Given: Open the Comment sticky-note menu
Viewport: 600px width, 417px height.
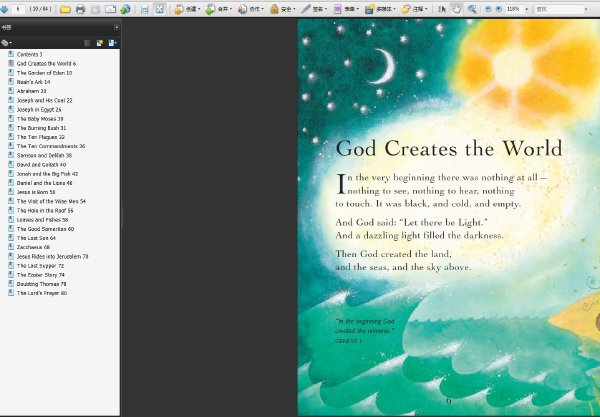Looking at the screenshot, I should (x=414, y=9).
